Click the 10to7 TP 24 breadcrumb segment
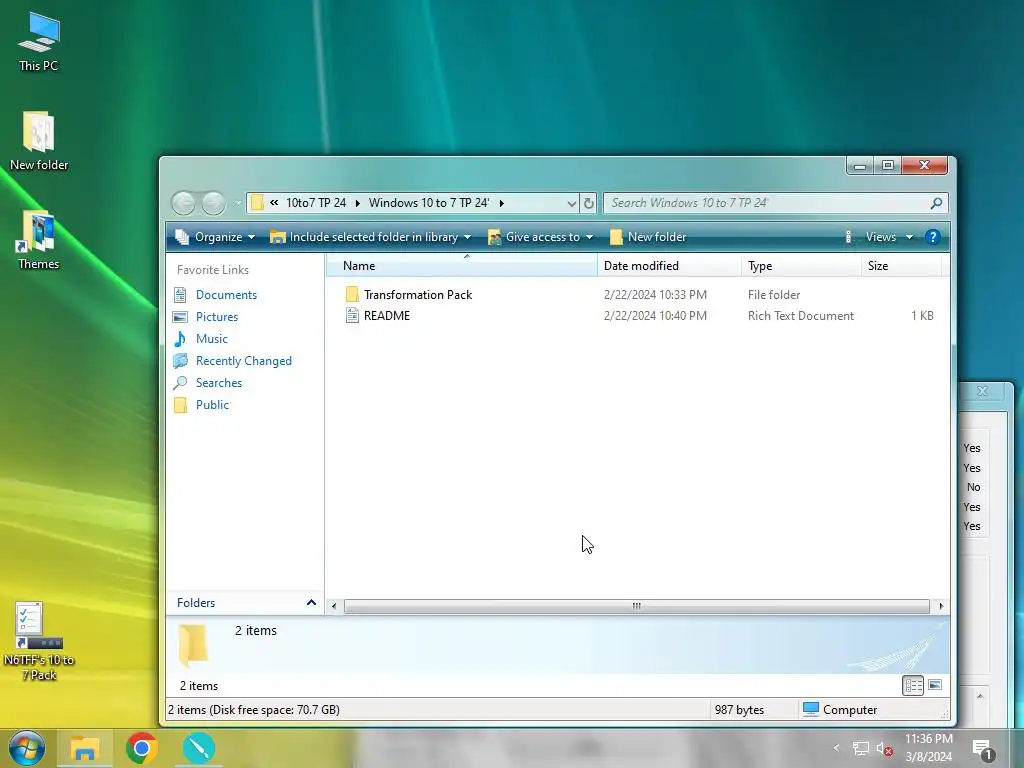 316,203
